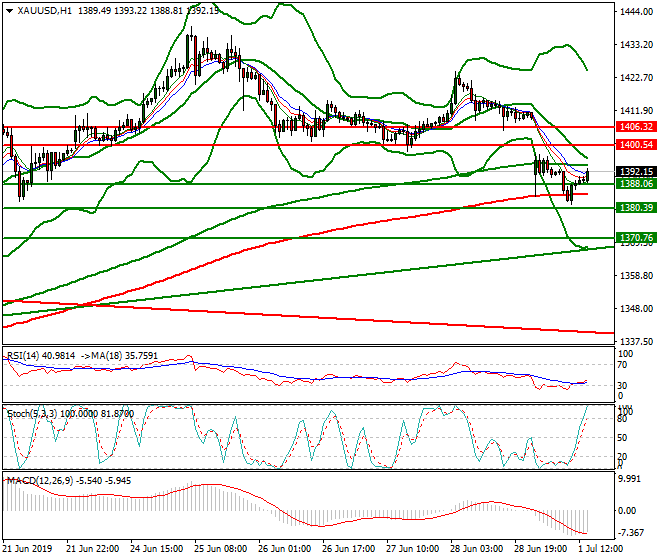Click the 1406.32 red price level label

point(636,126)
